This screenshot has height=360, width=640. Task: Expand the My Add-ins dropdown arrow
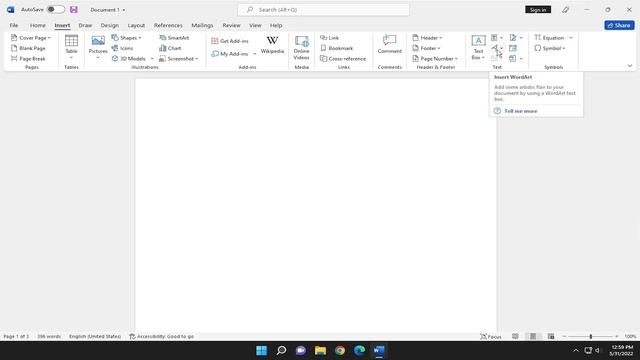pos(255,54)
